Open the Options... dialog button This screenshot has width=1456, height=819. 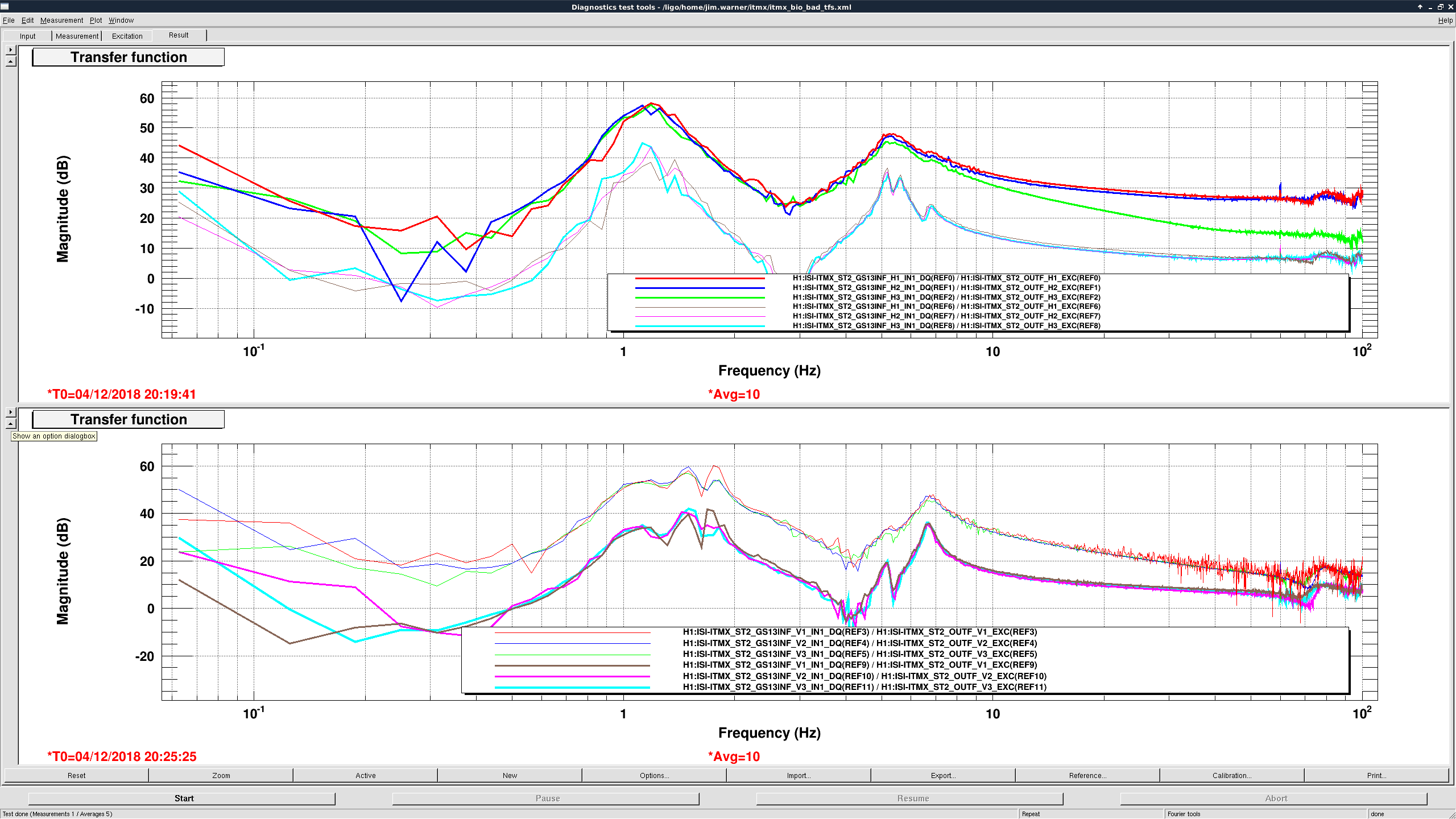(x=654, y=775)
